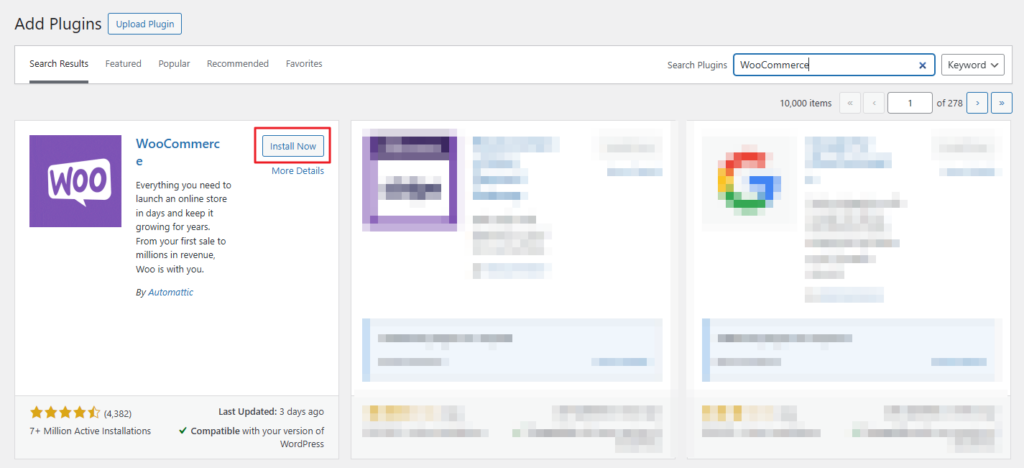1024x468 pixels.
Task: Open the WooCommerce plugin title link
Action: point(178,152)
